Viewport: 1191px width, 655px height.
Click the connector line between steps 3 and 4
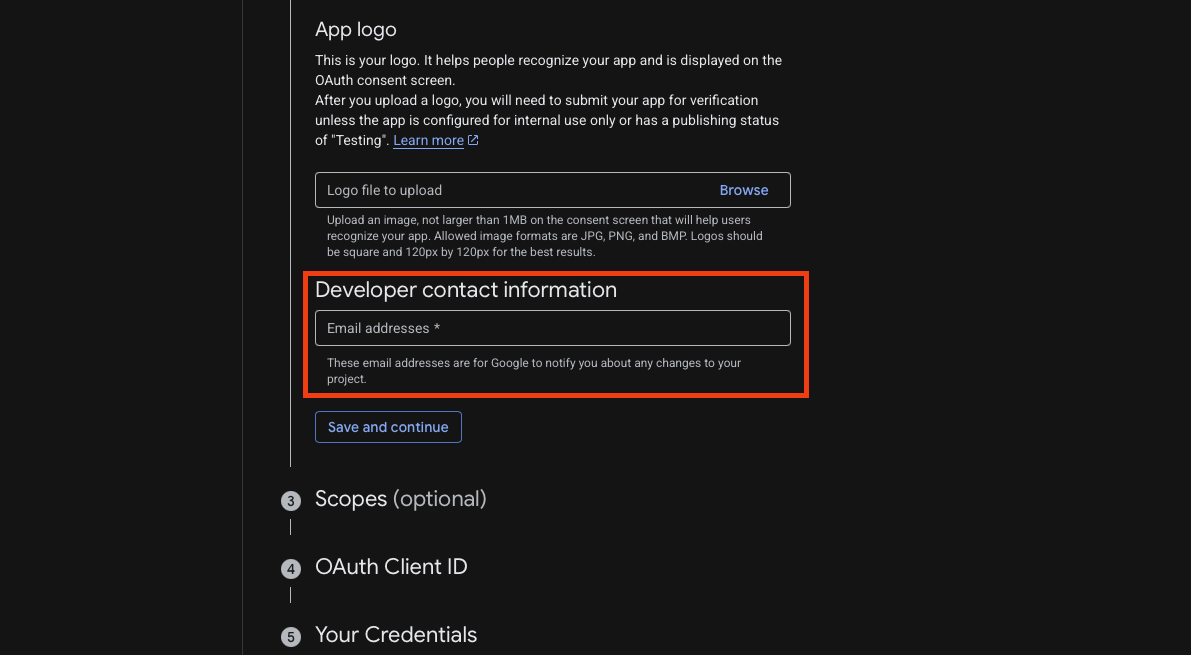[x=291, y=527]
